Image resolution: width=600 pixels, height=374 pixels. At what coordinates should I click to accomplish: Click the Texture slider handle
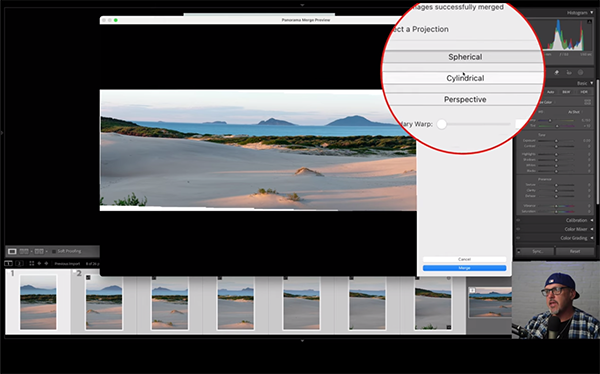click(556, 185)
